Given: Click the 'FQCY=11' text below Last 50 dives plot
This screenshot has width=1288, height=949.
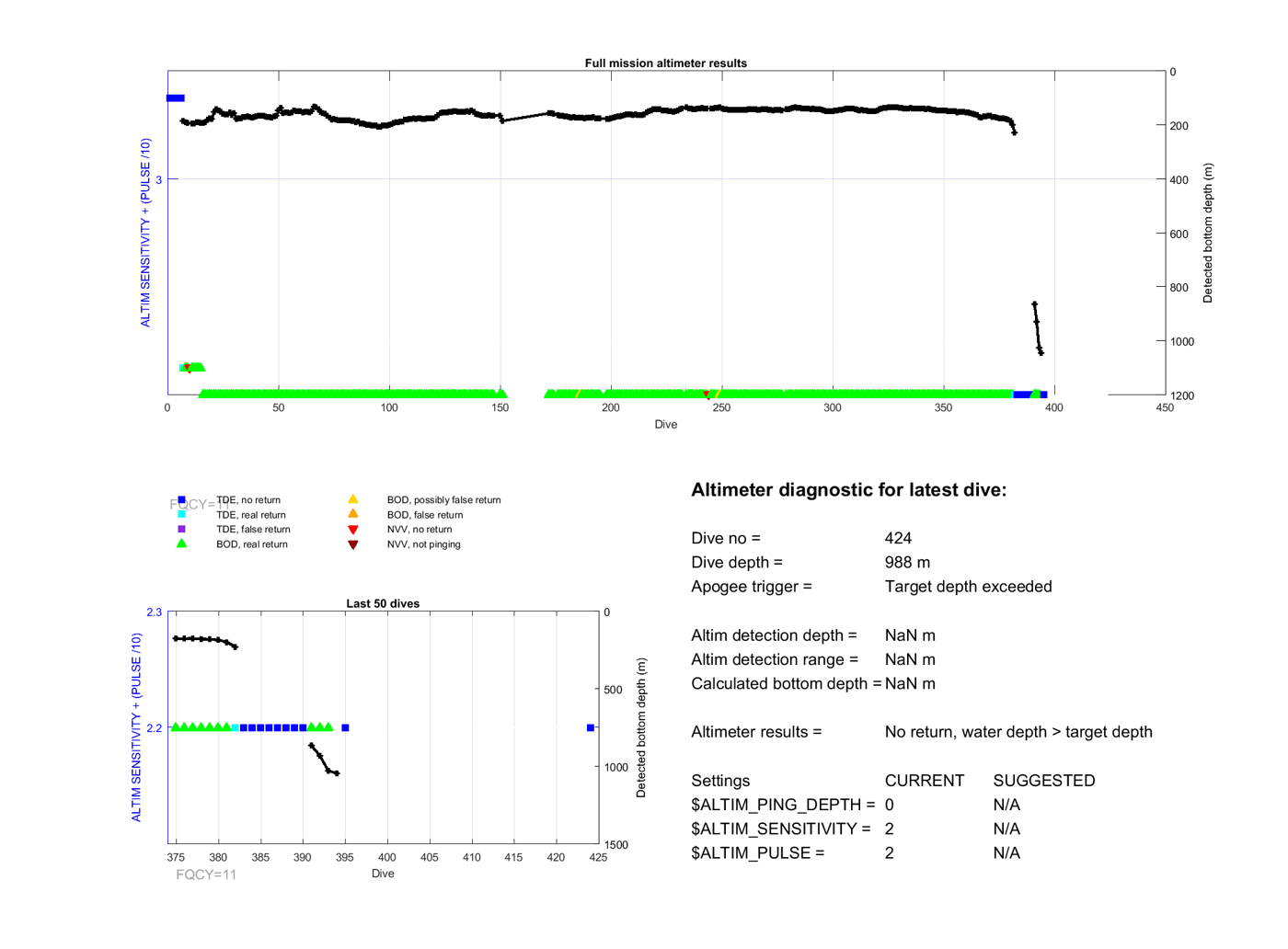Looking at the screenshot, I should [206, 875].
